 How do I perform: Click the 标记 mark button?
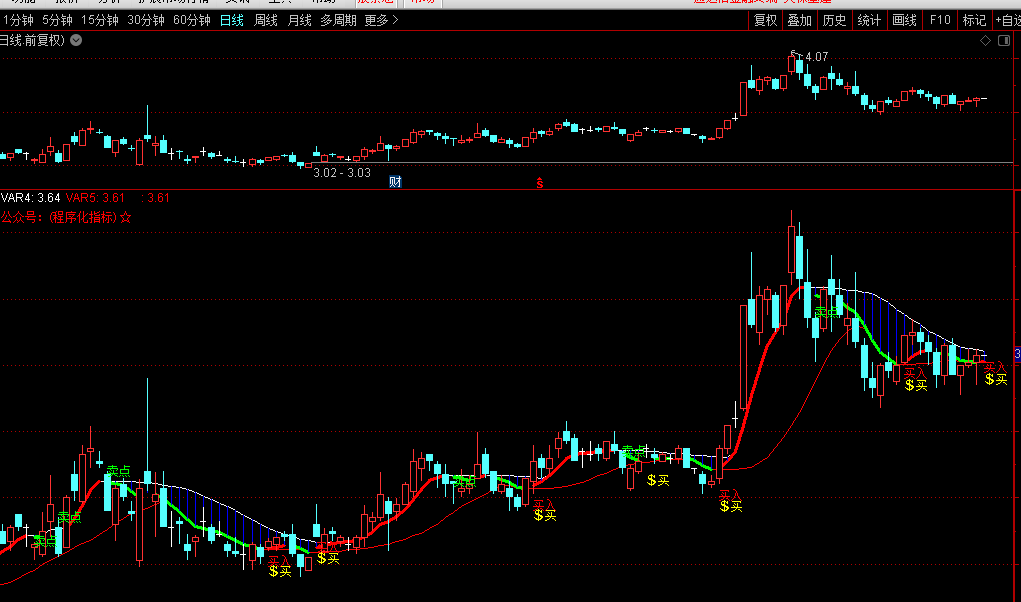[973, 20]
